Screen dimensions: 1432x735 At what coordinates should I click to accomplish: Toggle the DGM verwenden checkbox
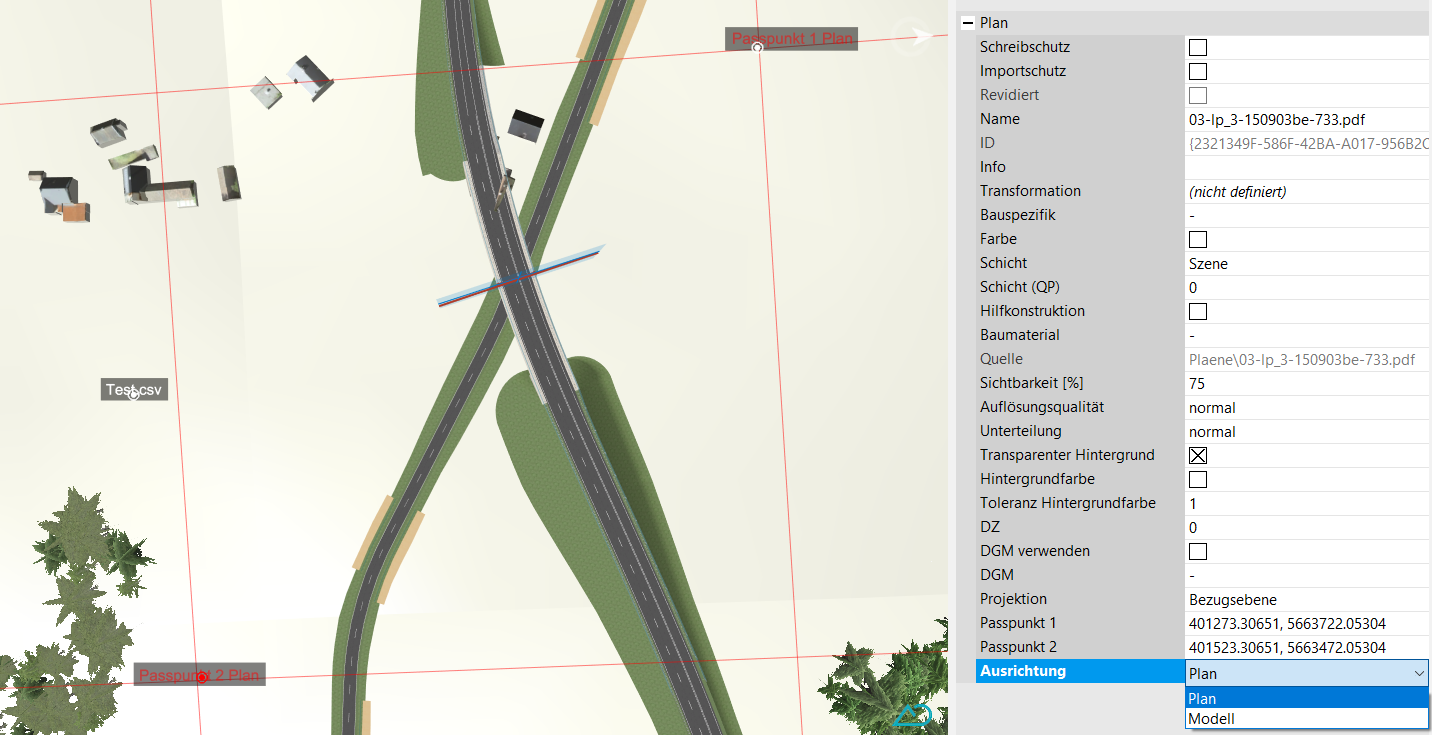(x=1197, y=551)
